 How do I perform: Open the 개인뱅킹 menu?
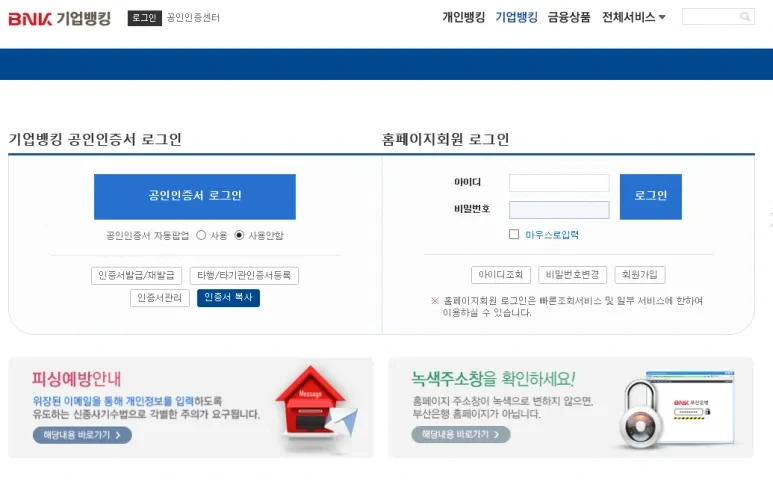(x=463, y=17)
